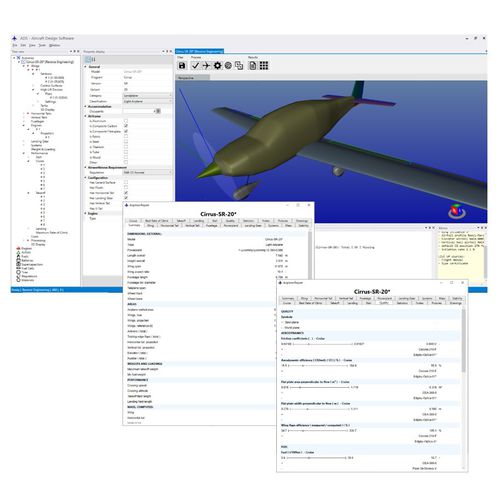Switch to Wing tab in front report window
The width and height of the screenshot is (500, 480).
[x=304, y=298]
